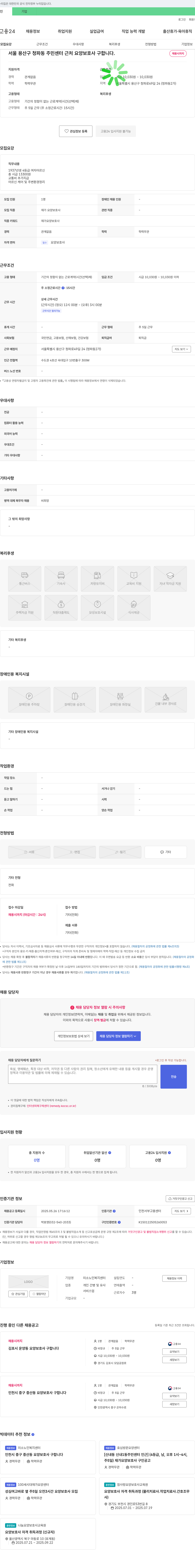Click 요약보기 for 김포시 운양동 posting

(174, 1351)
